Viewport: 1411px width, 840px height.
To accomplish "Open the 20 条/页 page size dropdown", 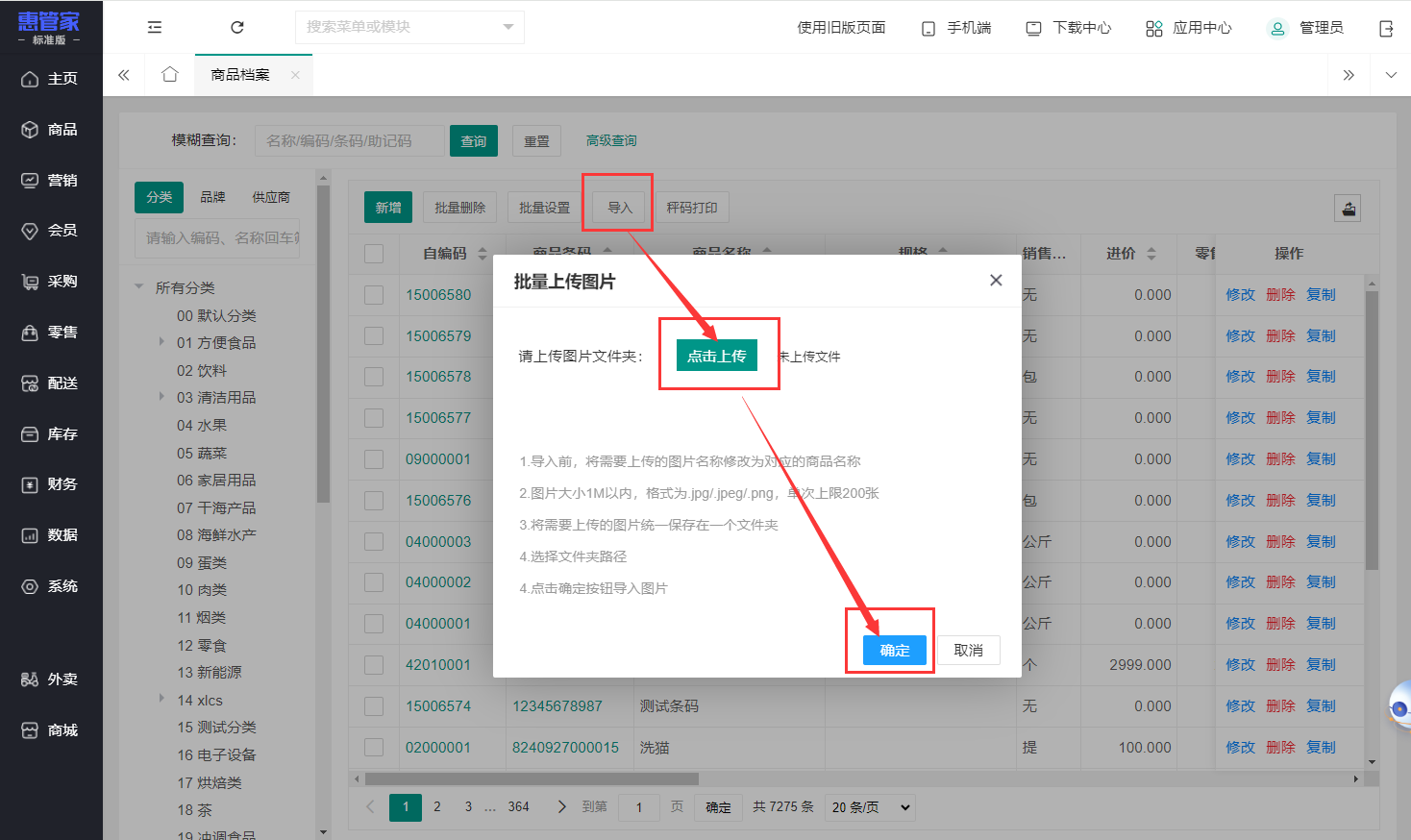I will 871,807.
